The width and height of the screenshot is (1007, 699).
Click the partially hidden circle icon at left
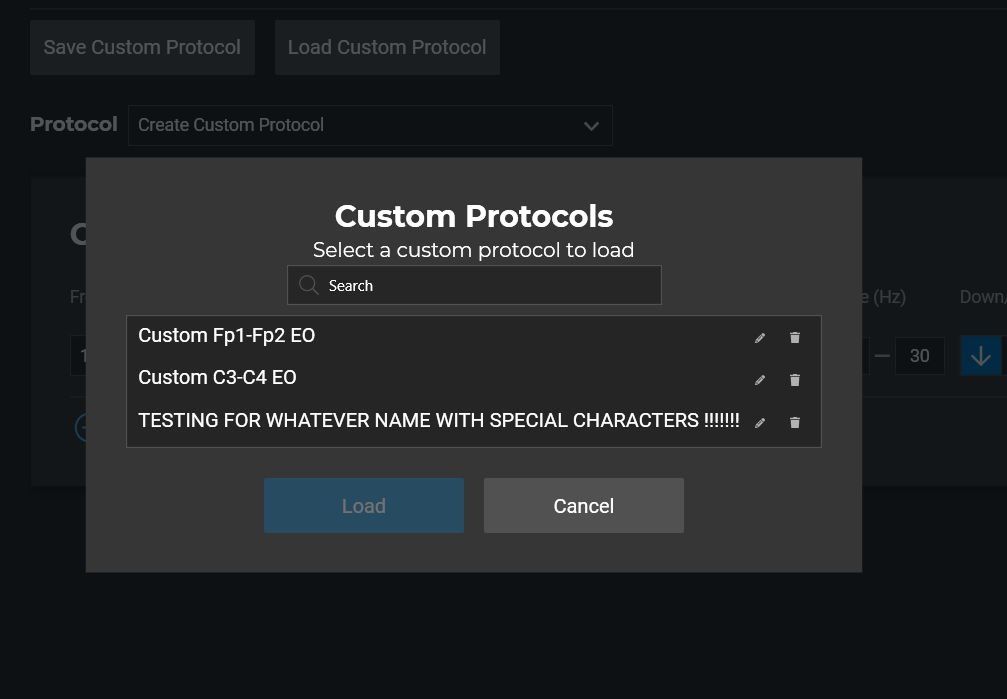(80, 427)
